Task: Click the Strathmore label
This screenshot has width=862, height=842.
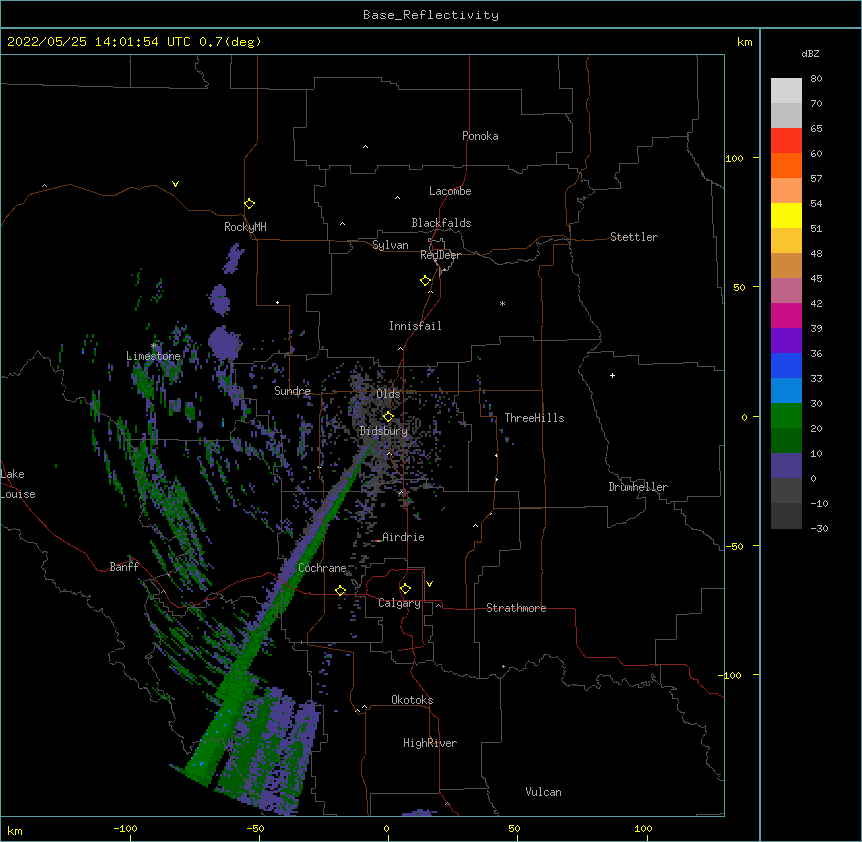Action: (516, 608)
